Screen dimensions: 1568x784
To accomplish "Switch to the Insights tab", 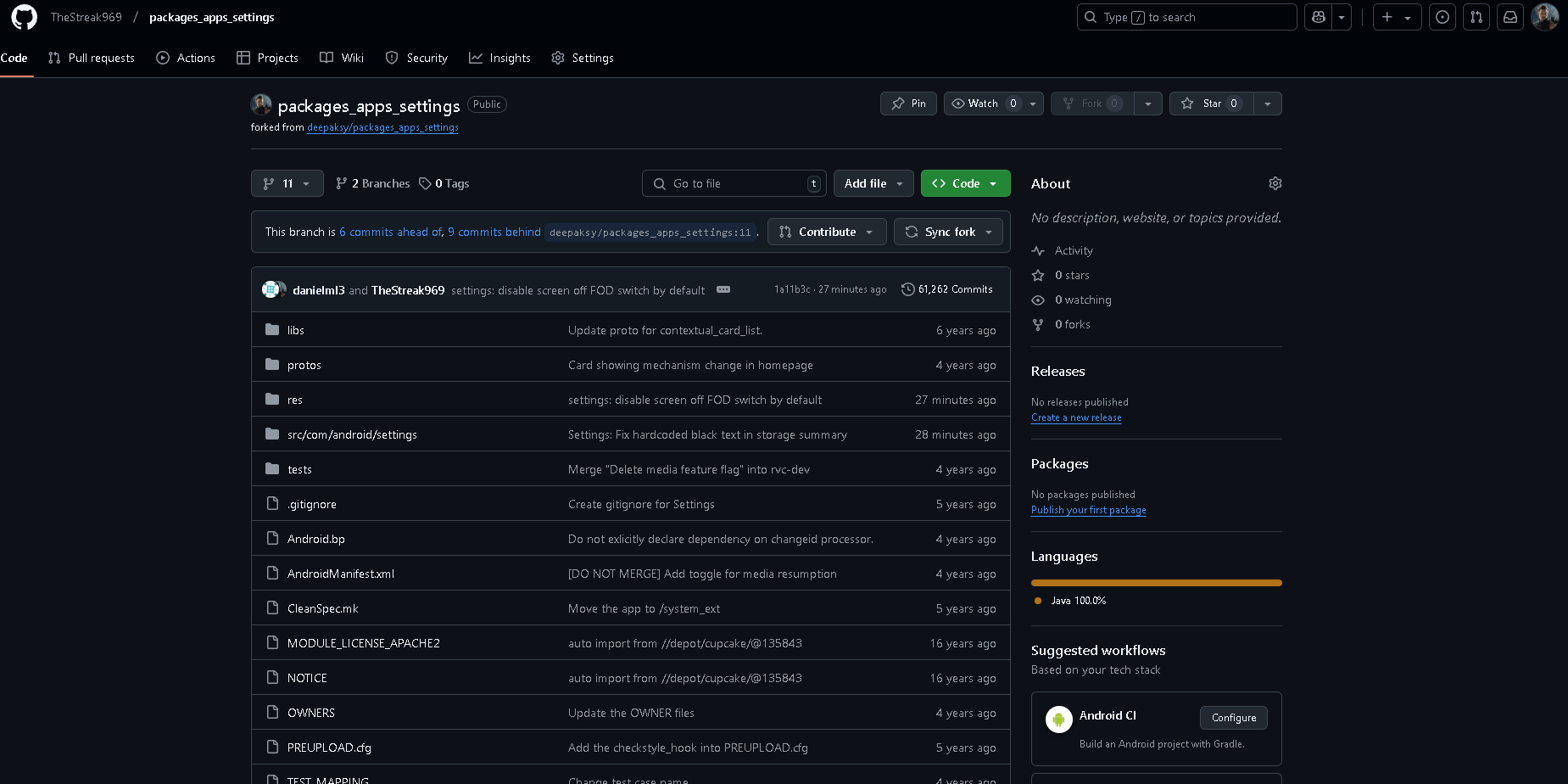I will pyautogui.click(x=499, y=58).
